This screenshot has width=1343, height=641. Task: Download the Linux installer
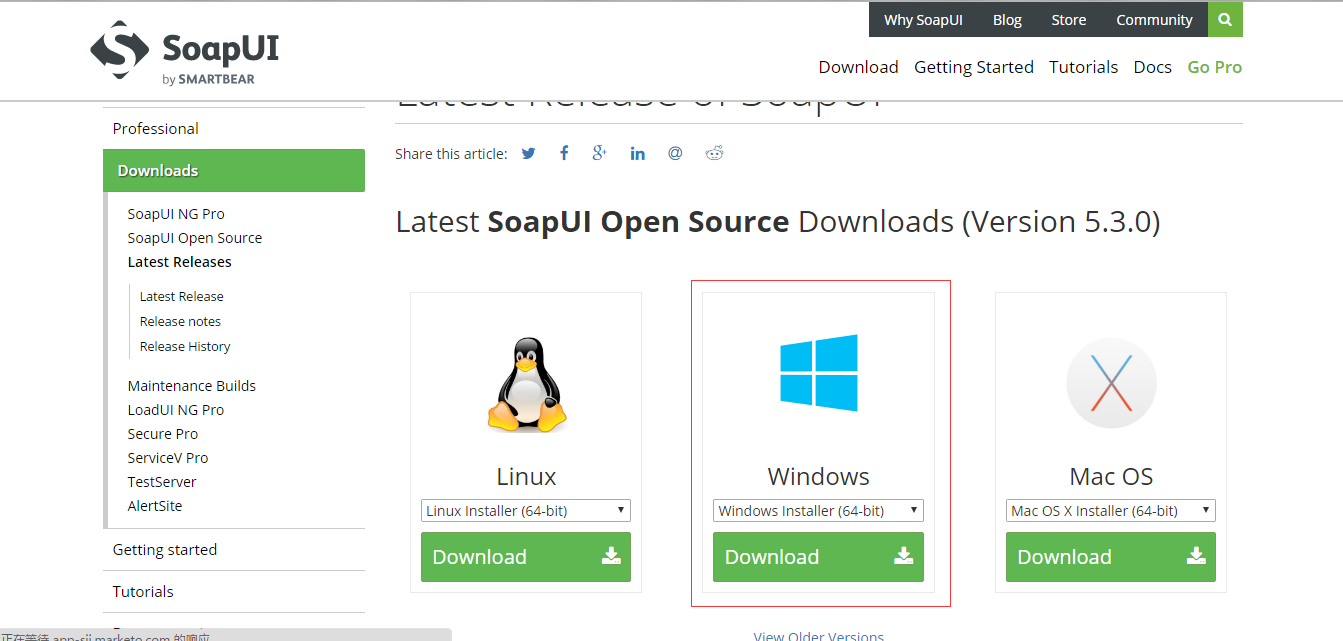click(526, 557)
